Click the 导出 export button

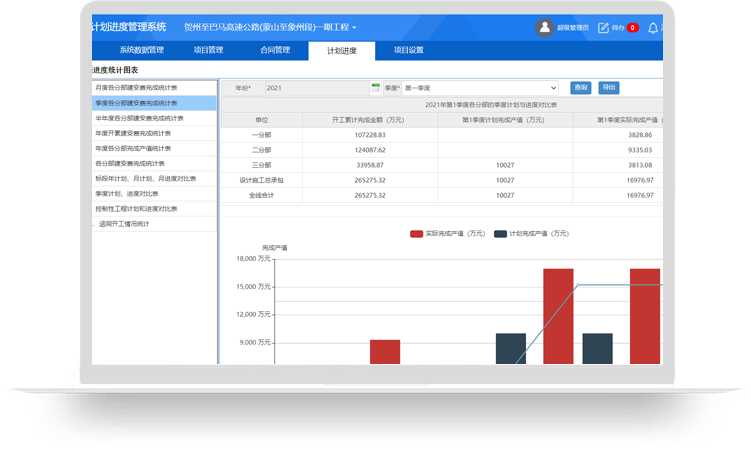[608, 88]
